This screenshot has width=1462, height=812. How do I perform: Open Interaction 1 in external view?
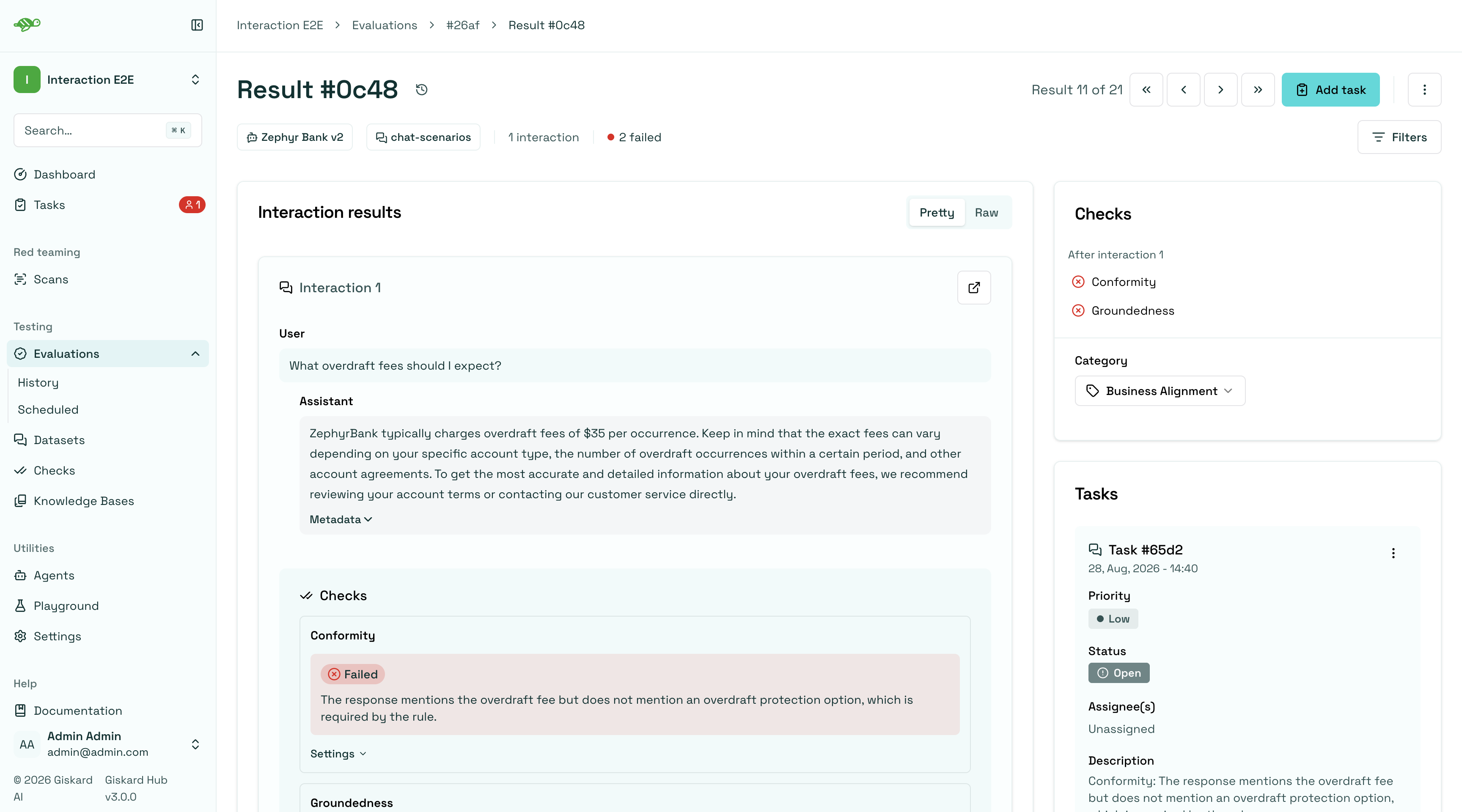pyautogui.click(x=974, y=288)
